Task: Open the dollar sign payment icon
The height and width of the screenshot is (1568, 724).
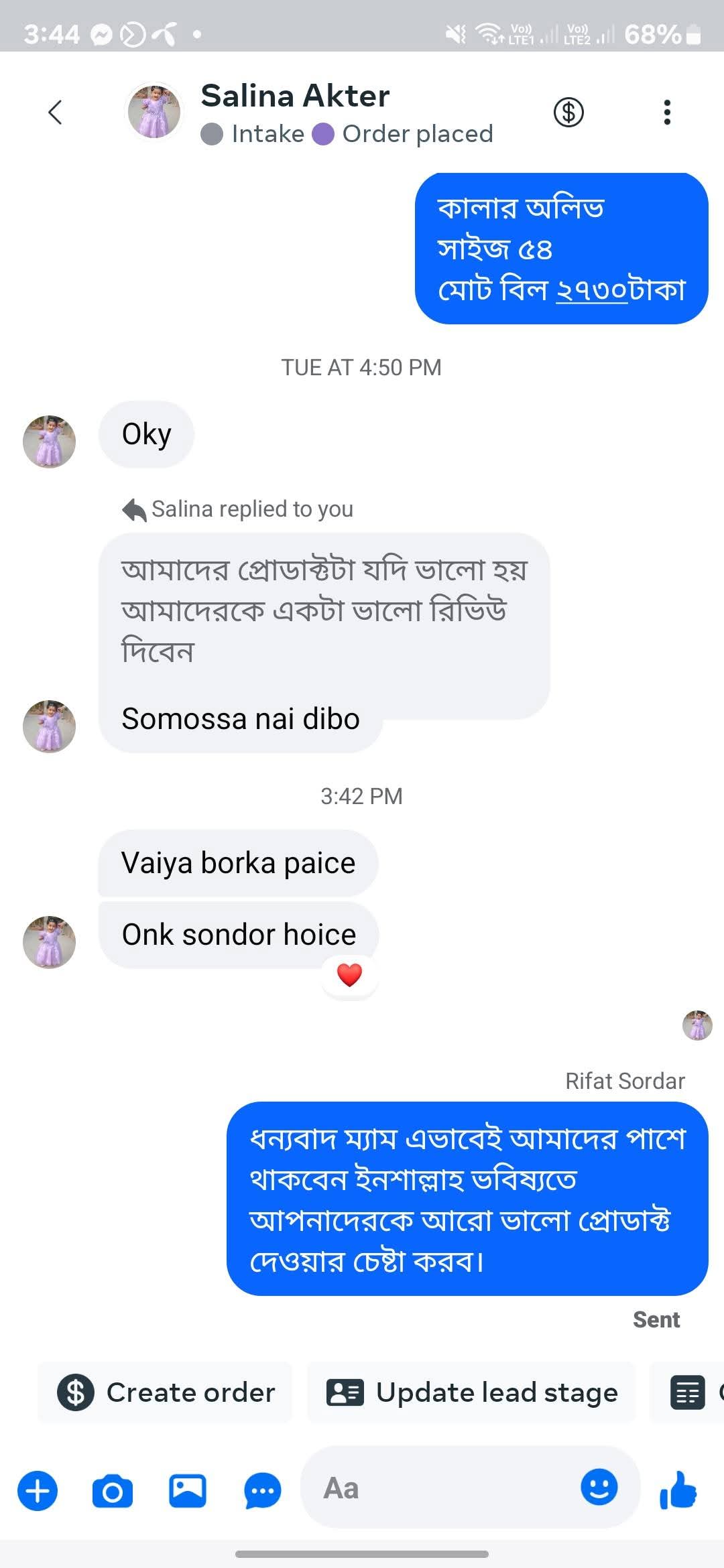Action: [568, 112]
